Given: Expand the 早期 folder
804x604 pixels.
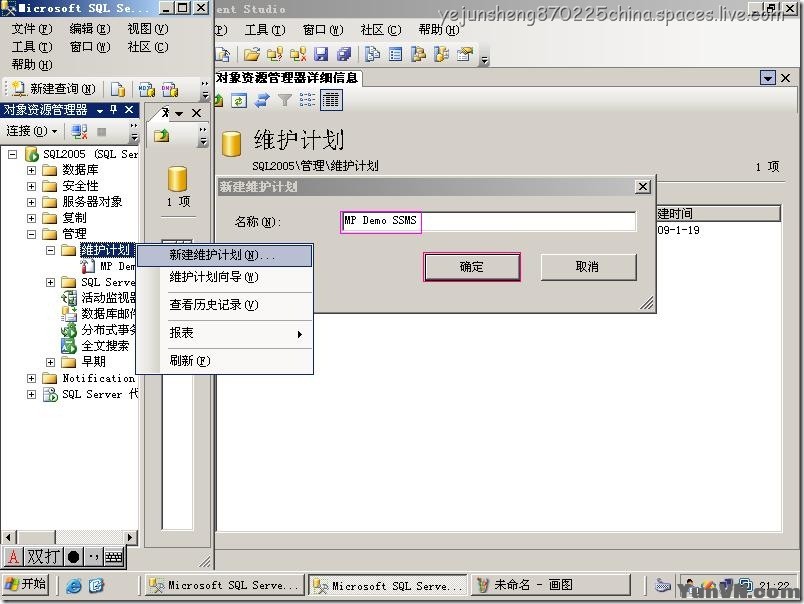Looking at the screenshot, I should (50, 362).
